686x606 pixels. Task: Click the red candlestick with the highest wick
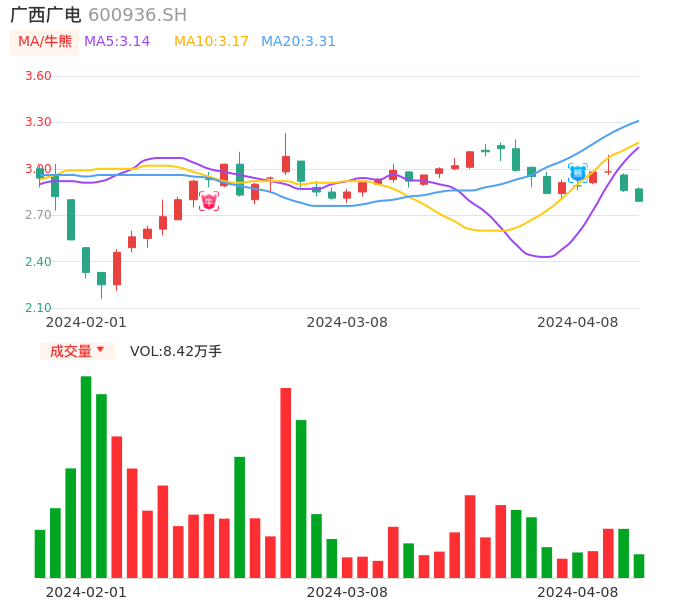[x=285, y=163]
